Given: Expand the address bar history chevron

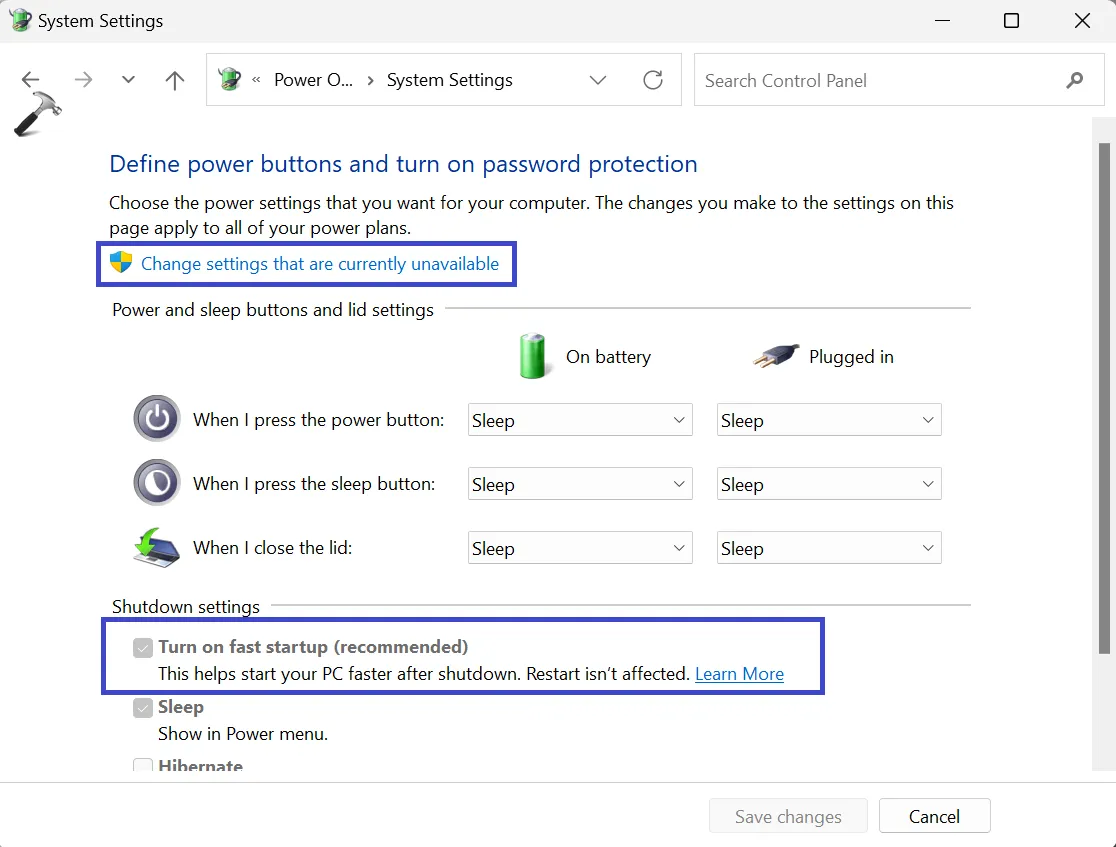Looking at the screenshot, I should pyautogui.click(x=597, y=80).
